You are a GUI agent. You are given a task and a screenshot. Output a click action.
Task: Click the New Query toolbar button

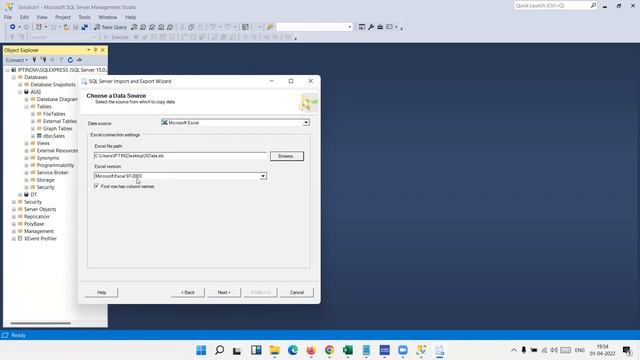110,27
